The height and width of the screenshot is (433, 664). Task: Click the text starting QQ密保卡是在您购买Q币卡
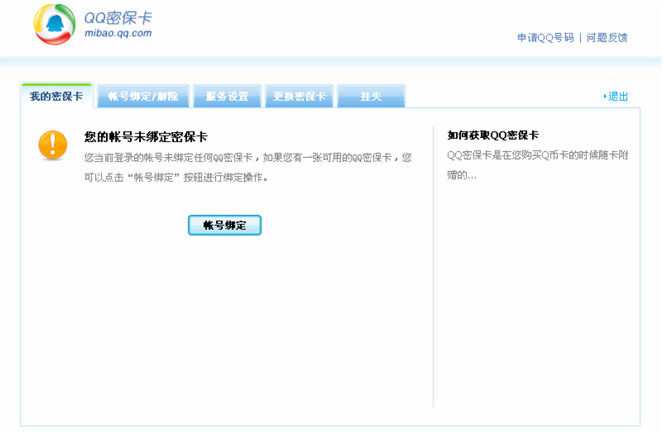pyautogui.click(x=537, y=165)
